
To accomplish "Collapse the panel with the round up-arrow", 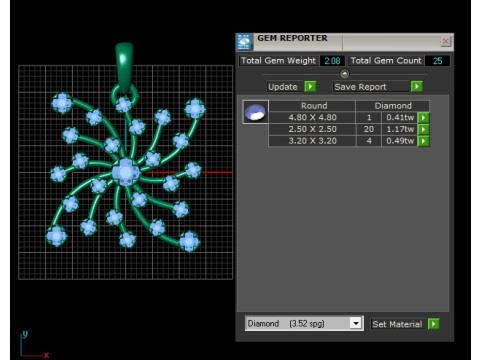I will 344,73.
